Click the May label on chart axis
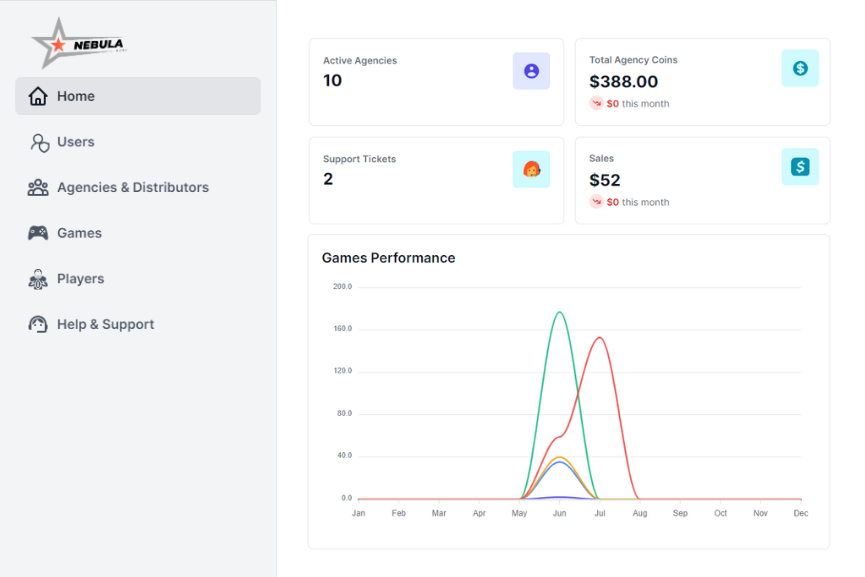The height and width of the screenshot is (577, 865). [519, 513]
